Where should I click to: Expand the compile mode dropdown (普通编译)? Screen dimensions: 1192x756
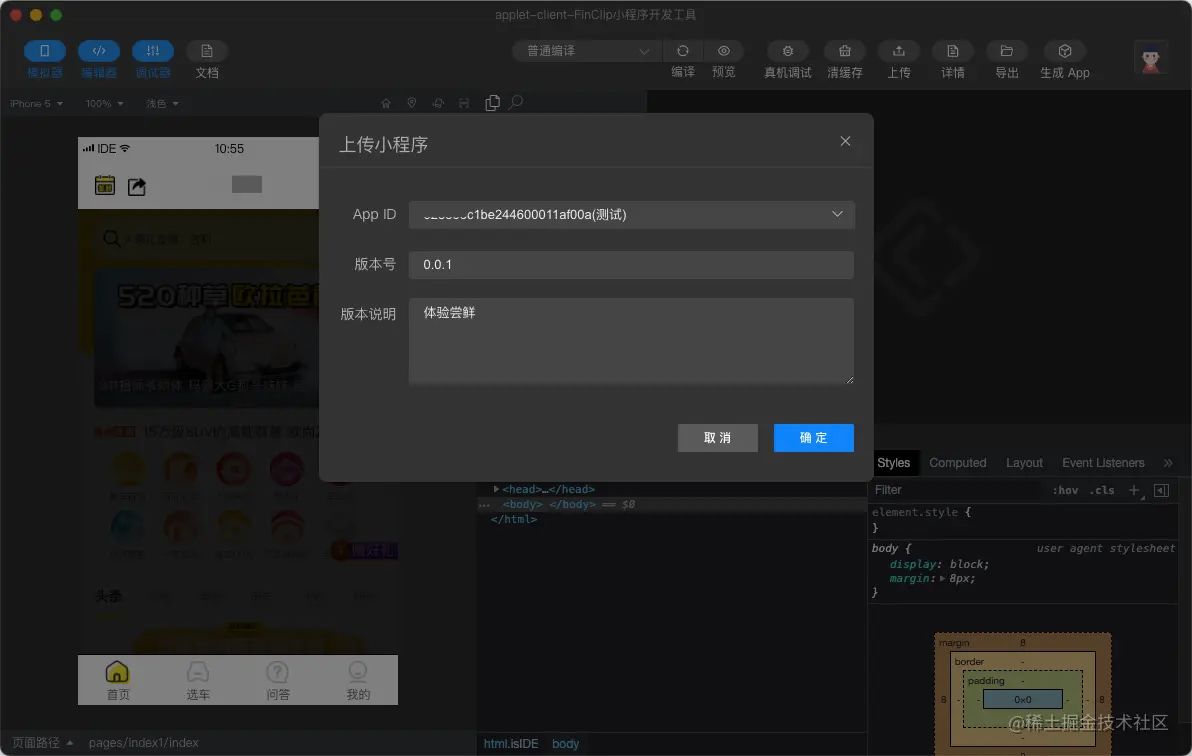pos(586,51)
